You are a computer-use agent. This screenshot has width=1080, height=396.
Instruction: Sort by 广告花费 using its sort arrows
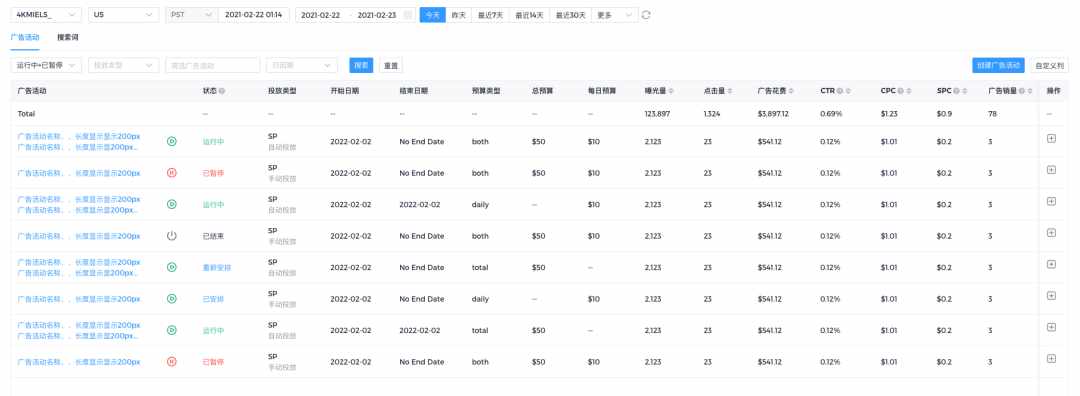(x=791, y=91)
